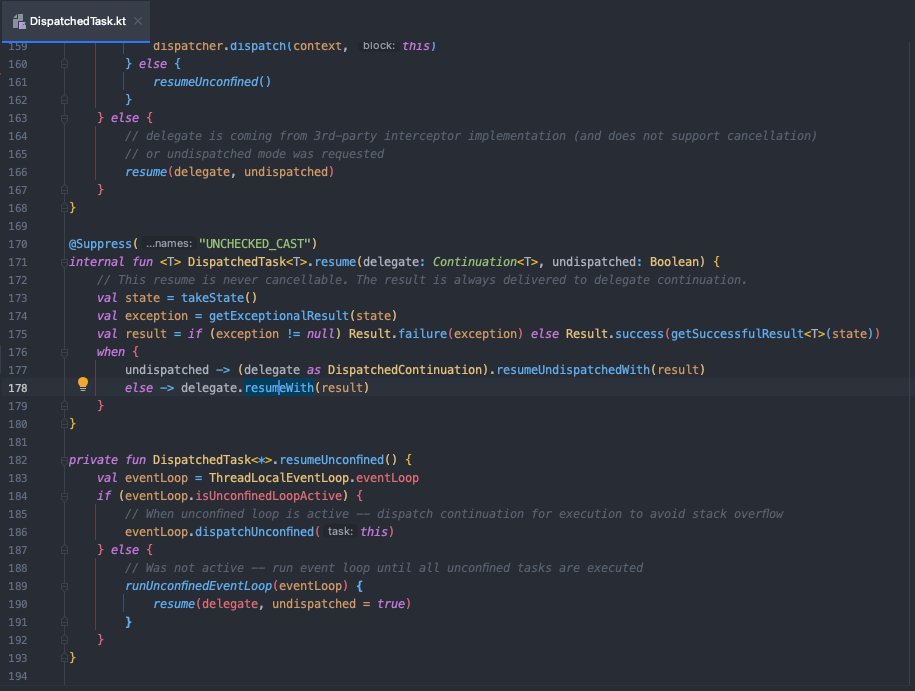Click the "UNCHECKED_CAST" string literal

pyautogui.click(x=254, y=244)
